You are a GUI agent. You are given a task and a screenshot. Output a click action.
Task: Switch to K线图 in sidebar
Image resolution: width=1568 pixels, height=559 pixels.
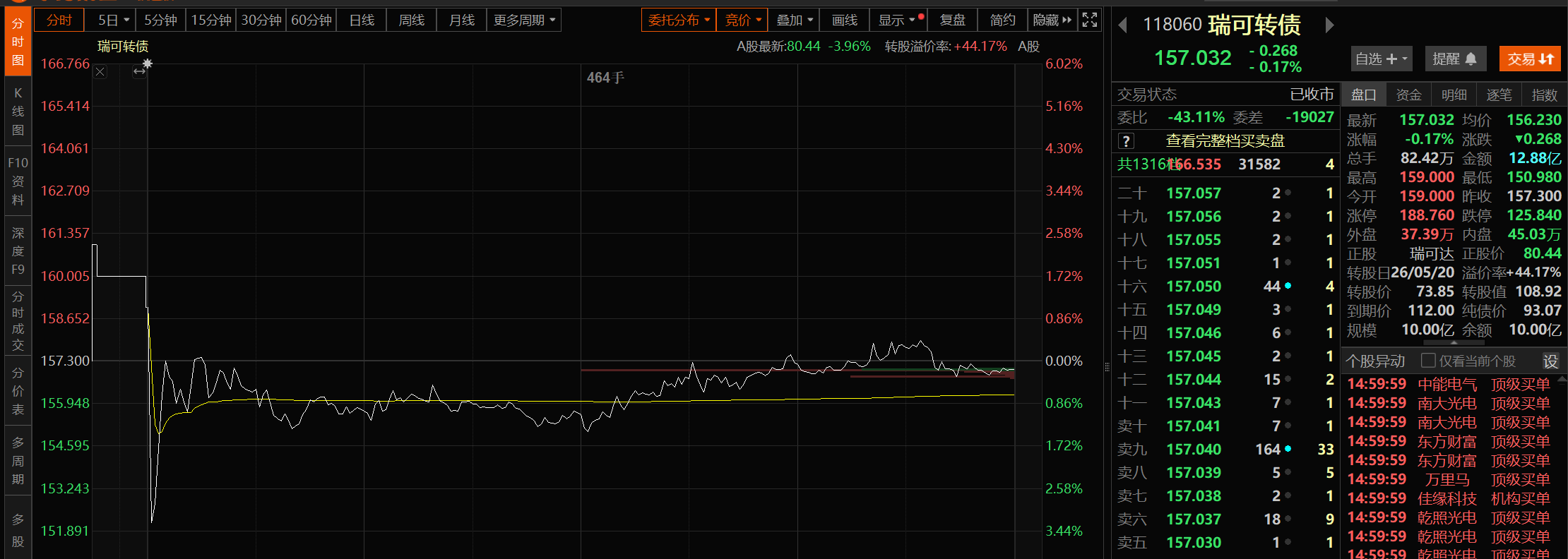pyautogui.click(x=18, y=112)
